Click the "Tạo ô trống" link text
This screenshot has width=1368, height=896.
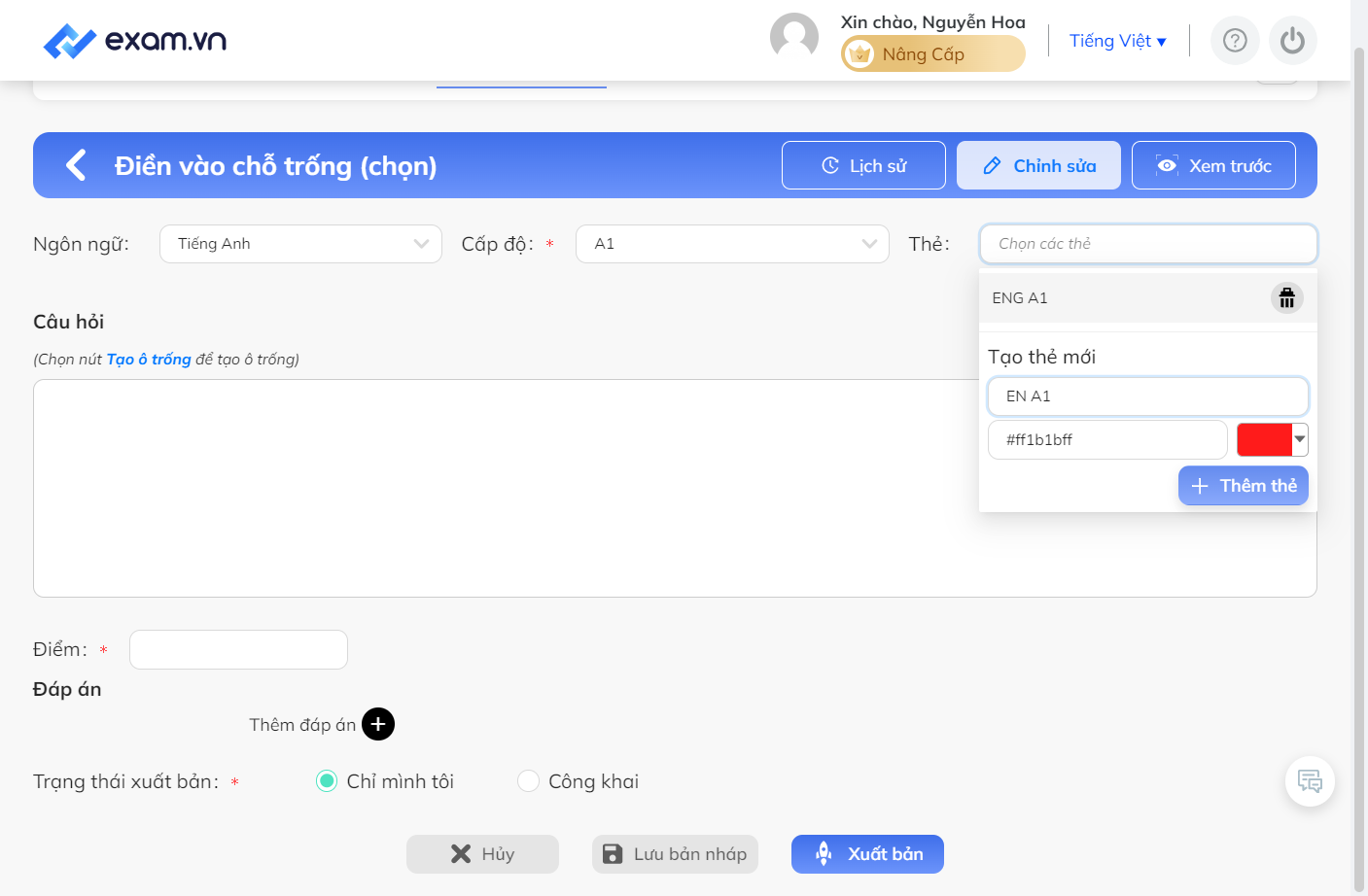point(149,360)
